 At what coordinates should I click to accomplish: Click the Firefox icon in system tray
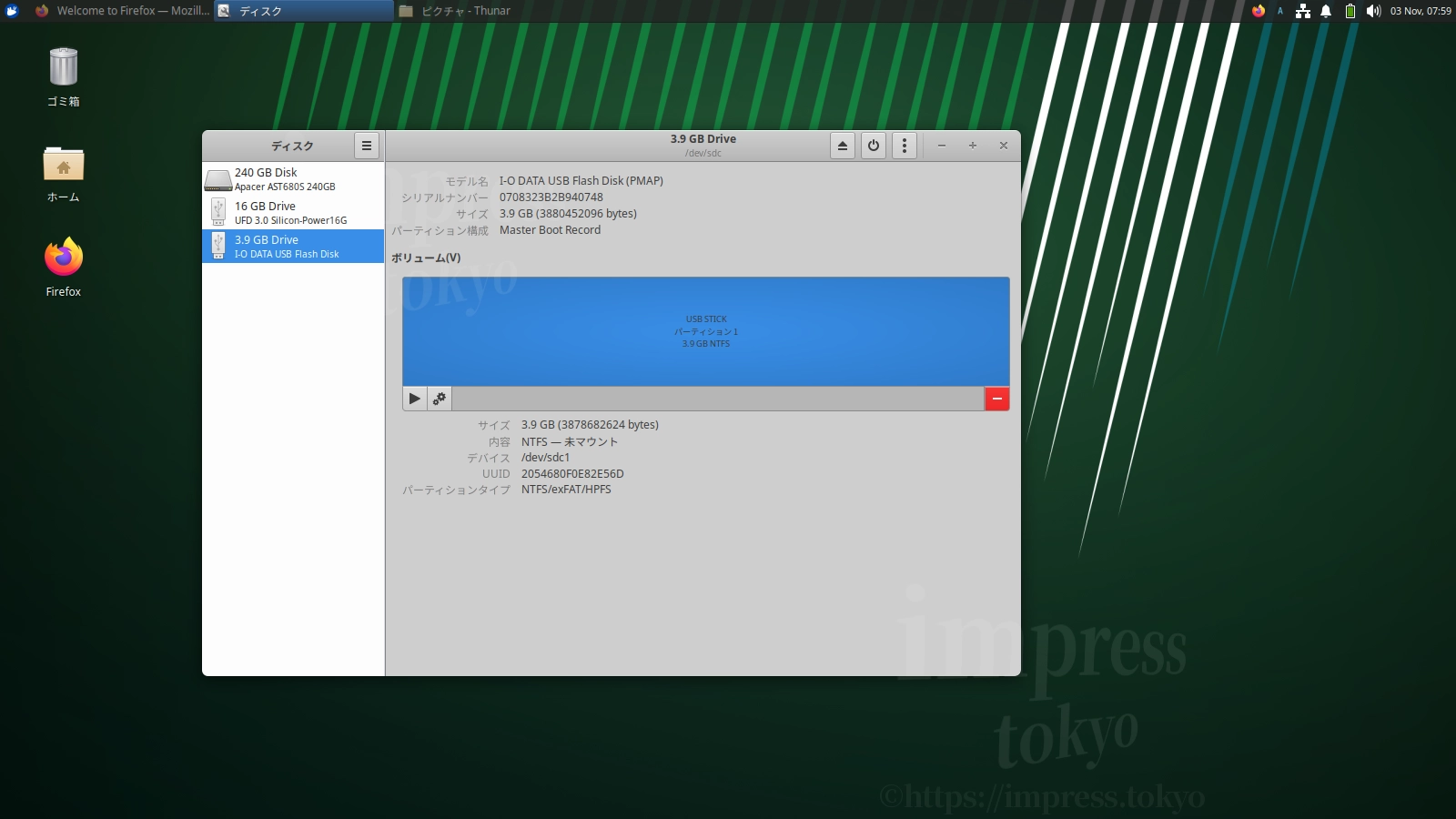point(1259,11)
